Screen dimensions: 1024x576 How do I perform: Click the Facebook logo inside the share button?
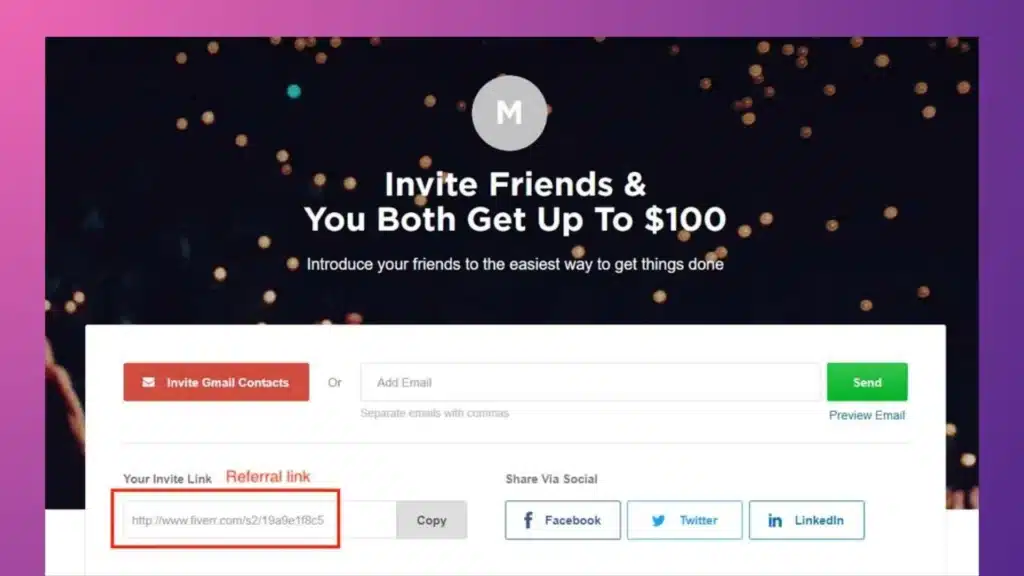coord(527,519)
